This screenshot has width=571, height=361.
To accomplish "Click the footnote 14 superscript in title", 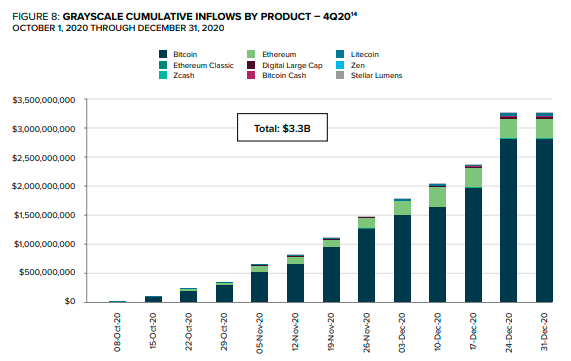I will (354, 14).
